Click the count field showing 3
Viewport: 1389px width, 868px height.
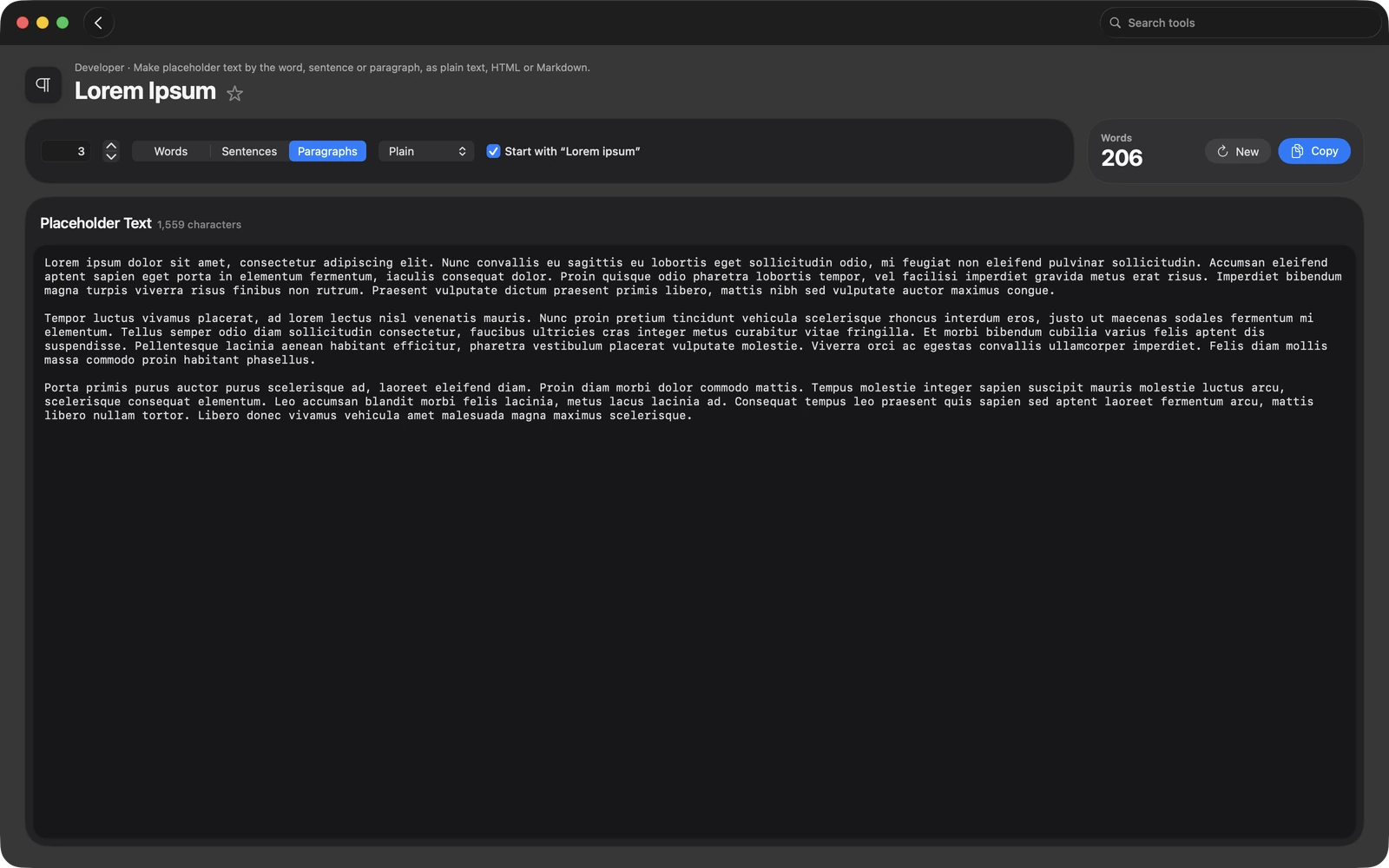click(66, 151)
